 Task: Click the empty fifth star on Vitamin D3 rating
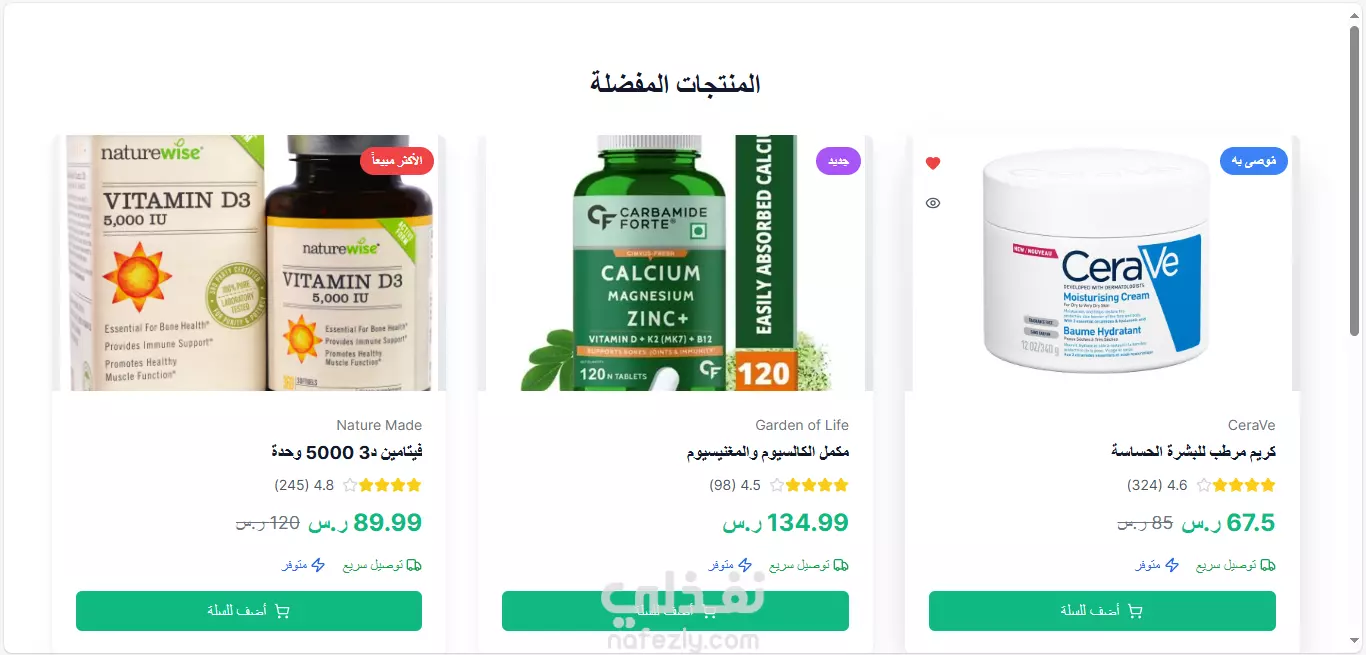350,485
